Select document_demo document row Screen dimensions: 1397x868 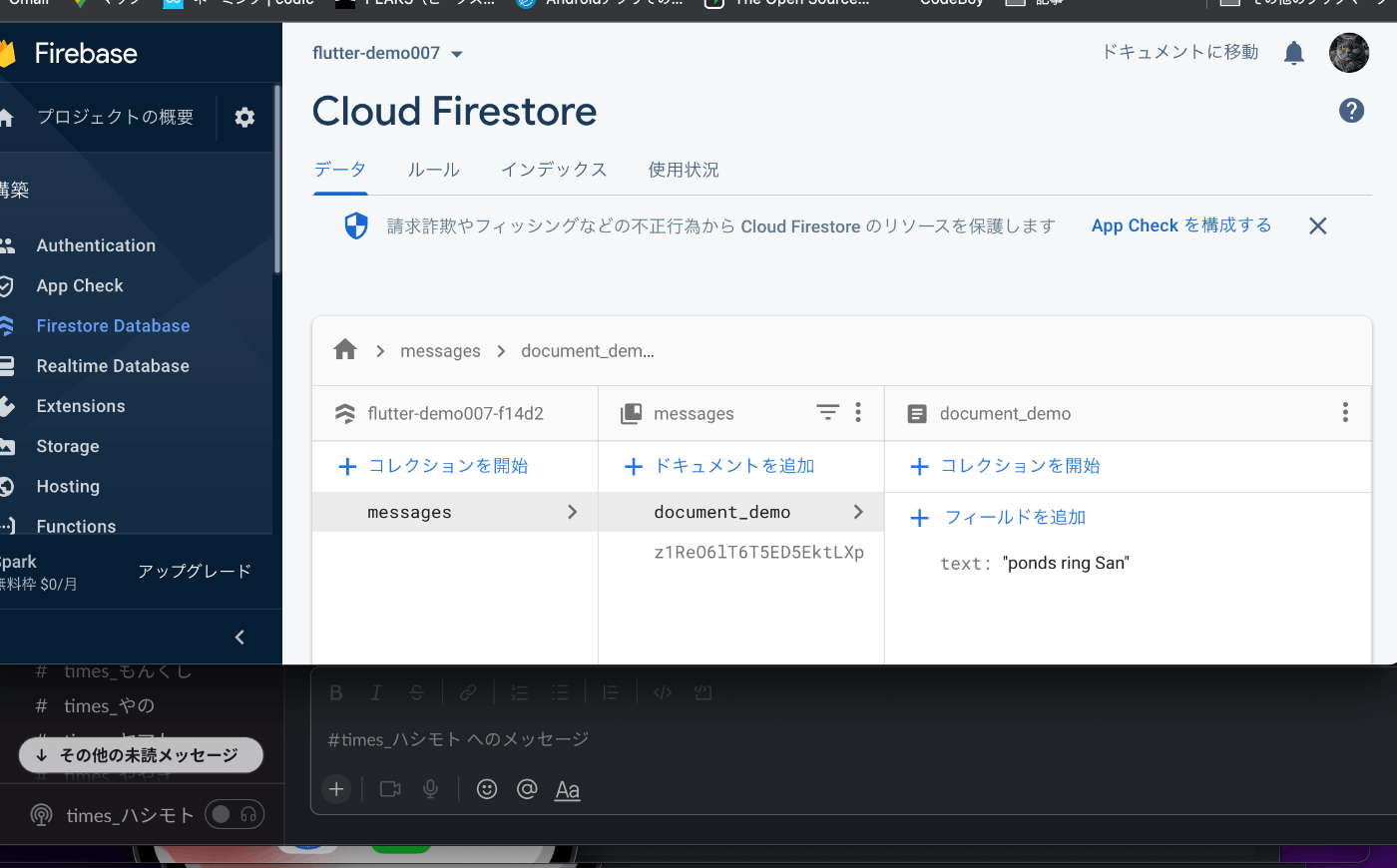coord(741,512)
